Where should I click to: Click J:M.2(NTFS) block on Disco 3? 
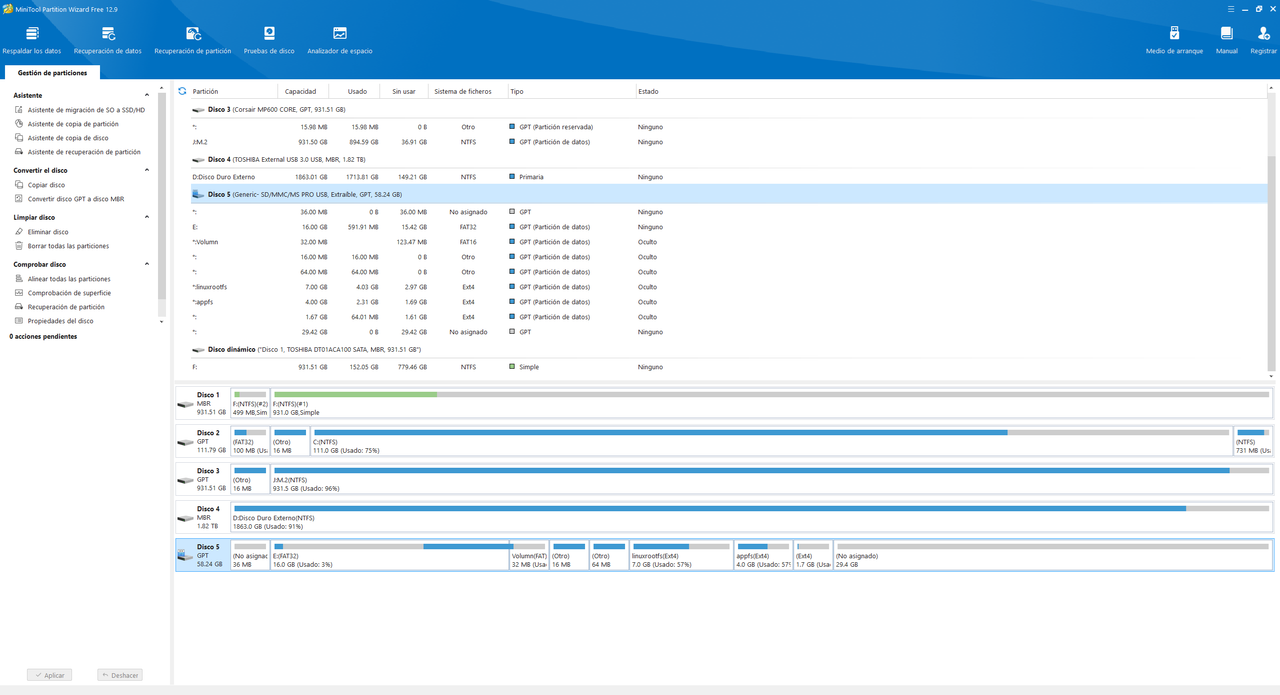[x=770, y=480]
